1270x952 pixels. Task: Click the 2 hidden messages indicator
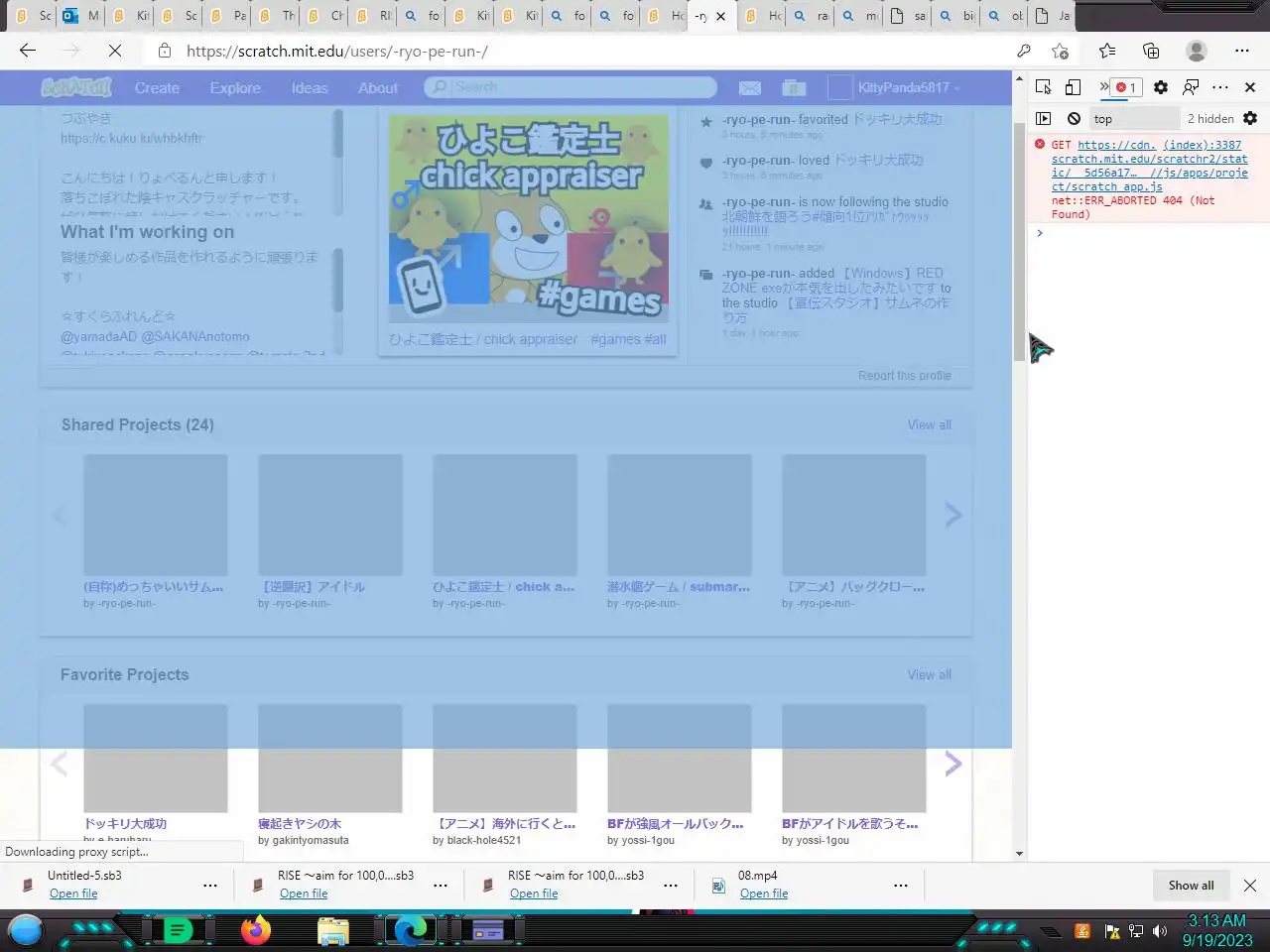point(1210,119)
